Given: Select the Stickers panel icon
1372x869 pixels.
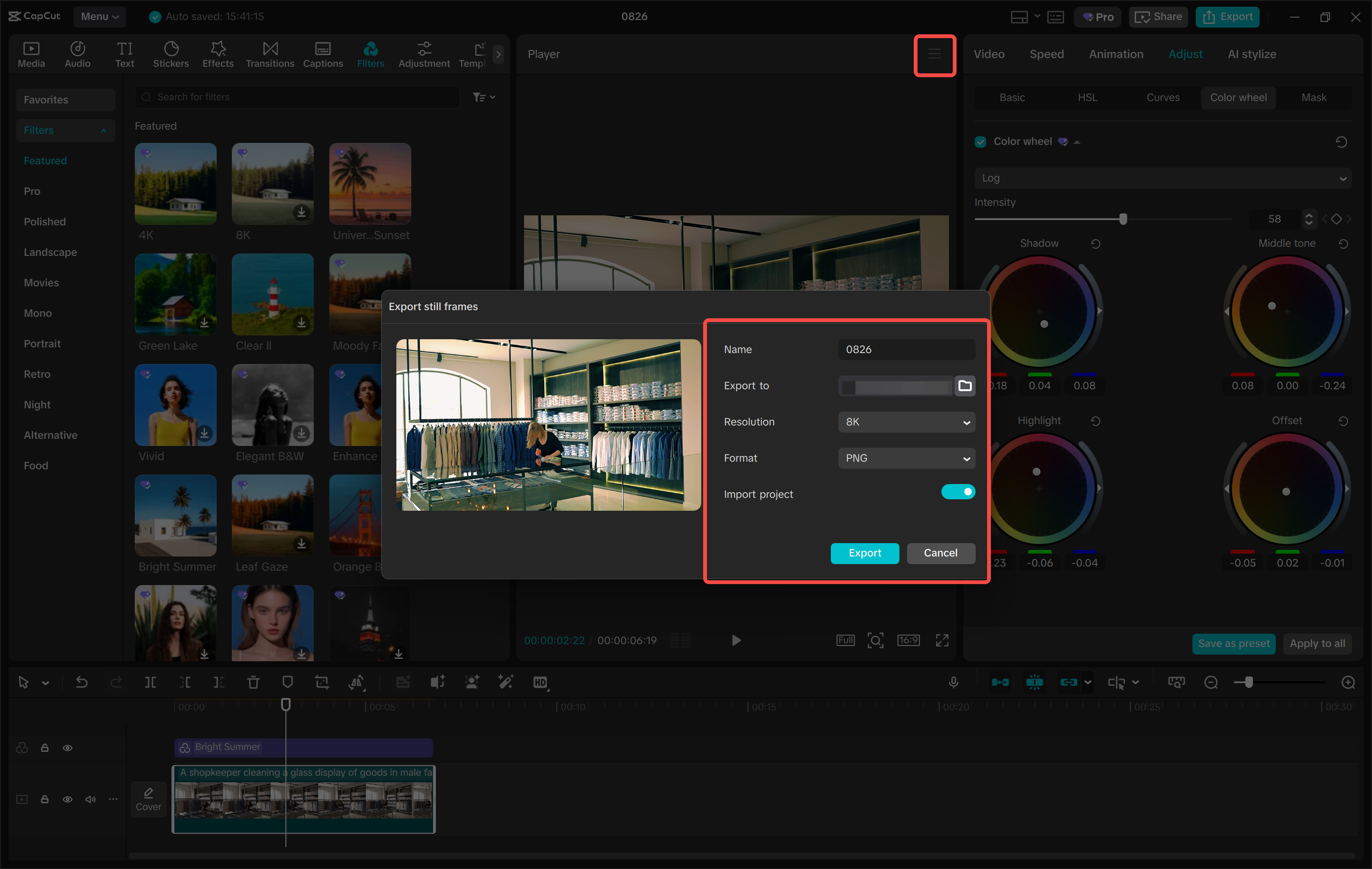Looking at the screenshot, I should [x=171, y=54].
